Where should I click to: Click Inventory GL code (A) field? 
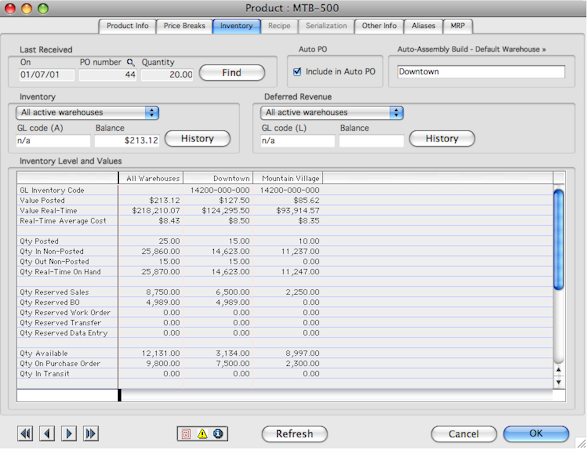pos(53,141)
